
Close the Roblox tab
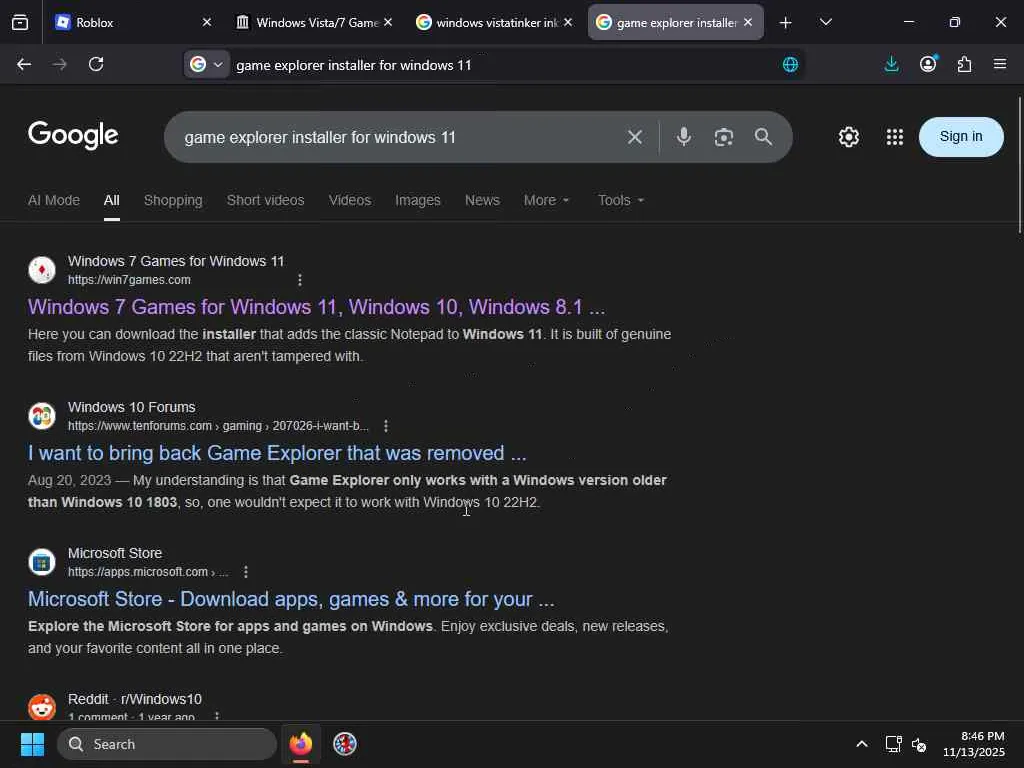coord(207,22)
